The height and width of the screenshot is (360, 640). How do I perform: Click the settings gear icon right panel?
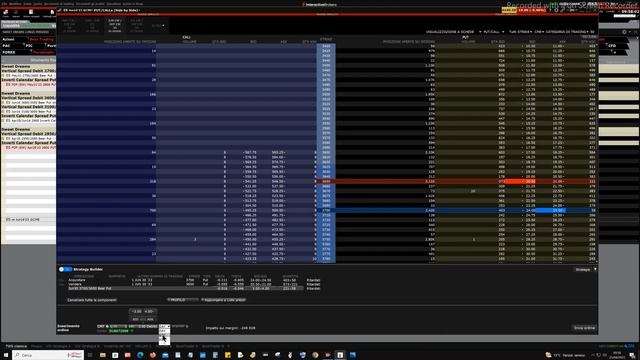tap(624, 32)
